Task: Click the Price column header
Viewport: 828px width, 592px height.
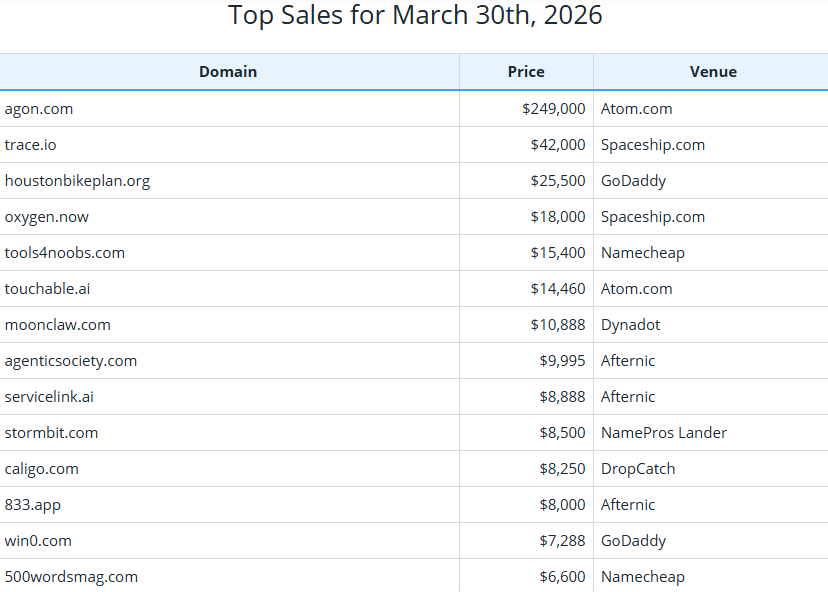Action: [x=526, y=72]
